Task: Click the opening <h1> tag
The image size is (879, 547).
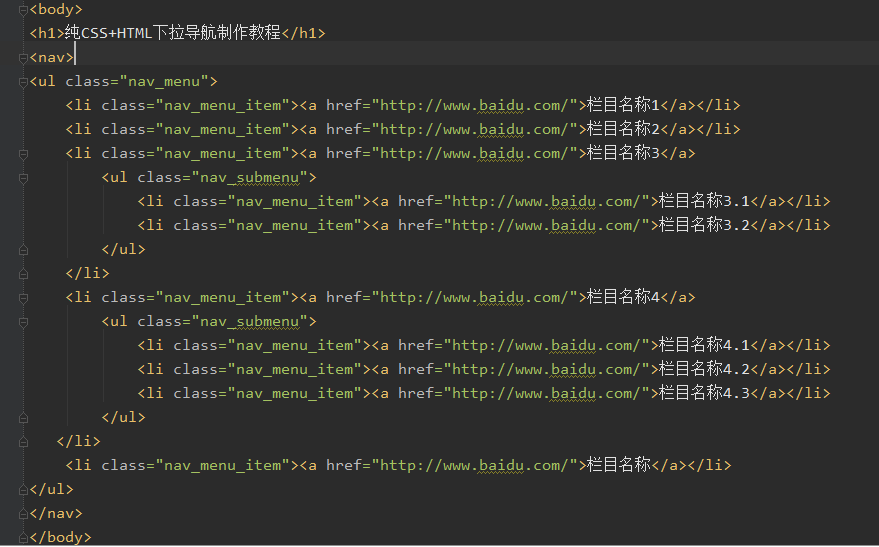Action: pos(47,33)
